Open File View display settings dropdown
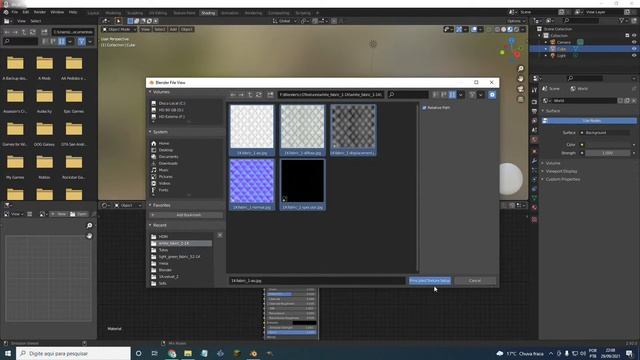Screen dimensions: 640x360 click(461, 95)
